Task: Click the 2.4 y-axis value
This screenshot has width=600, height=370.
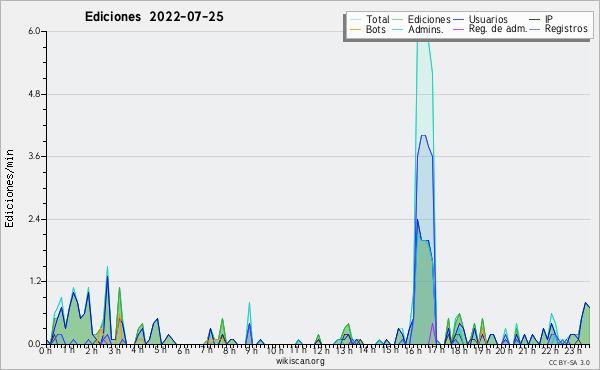Action: (x=34, y=219)
